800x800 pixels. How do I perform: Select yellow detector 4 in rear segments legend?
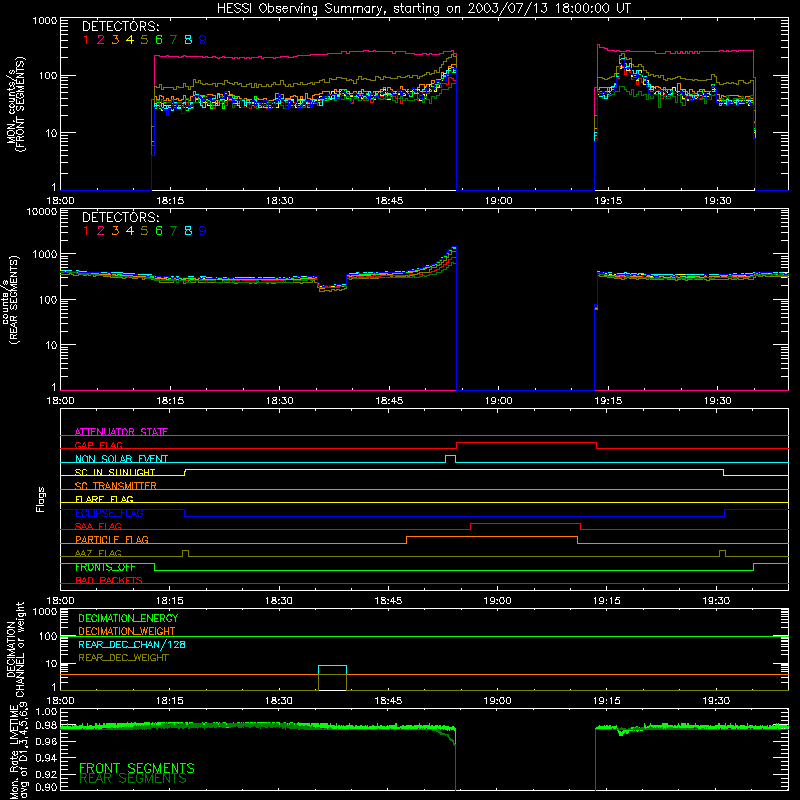pyautogui.click(x=130, y=231)
